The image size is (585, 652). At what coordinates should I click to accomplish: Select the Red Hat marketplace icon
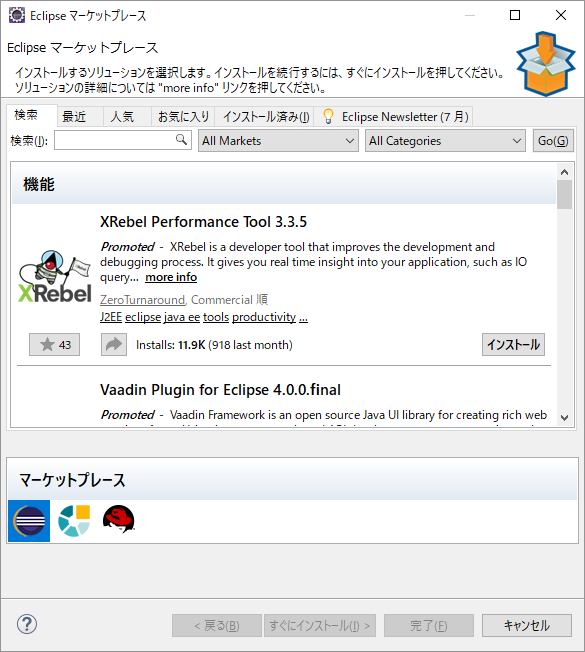tap(118, 519)
